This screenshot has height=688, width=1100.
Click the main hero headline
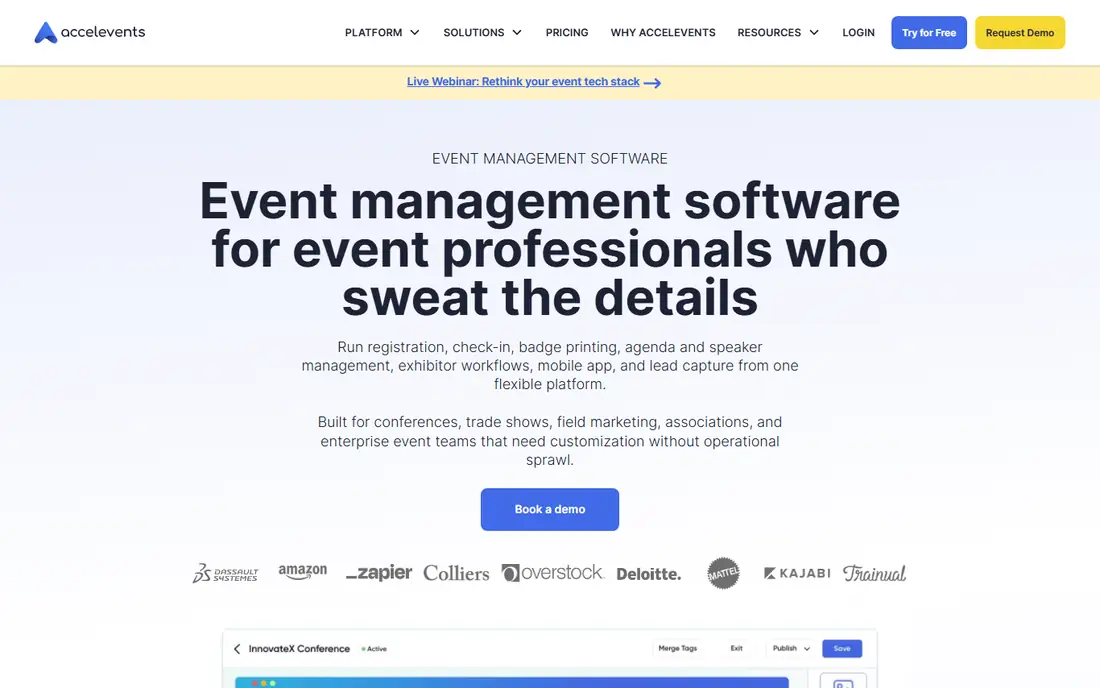(549, 249)
